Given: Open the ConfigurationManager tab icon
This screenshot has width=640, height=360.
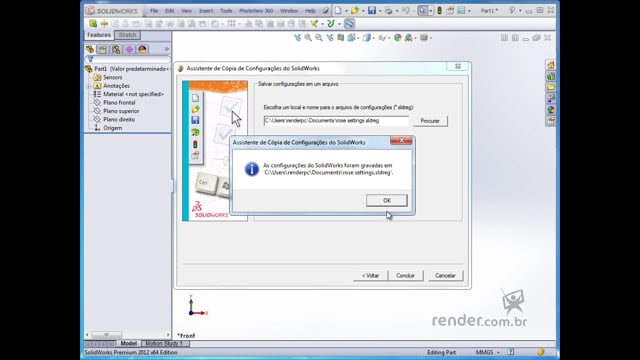Looking at the screenshot, I should click(x=116, y=49).
